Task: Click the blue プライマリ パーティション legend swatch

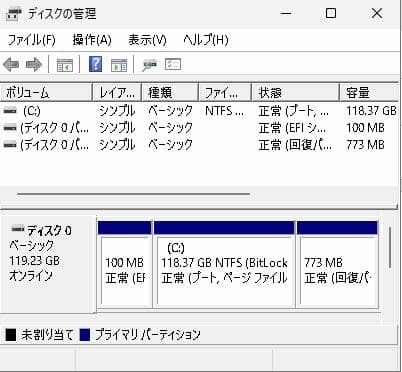Action: 85,335
